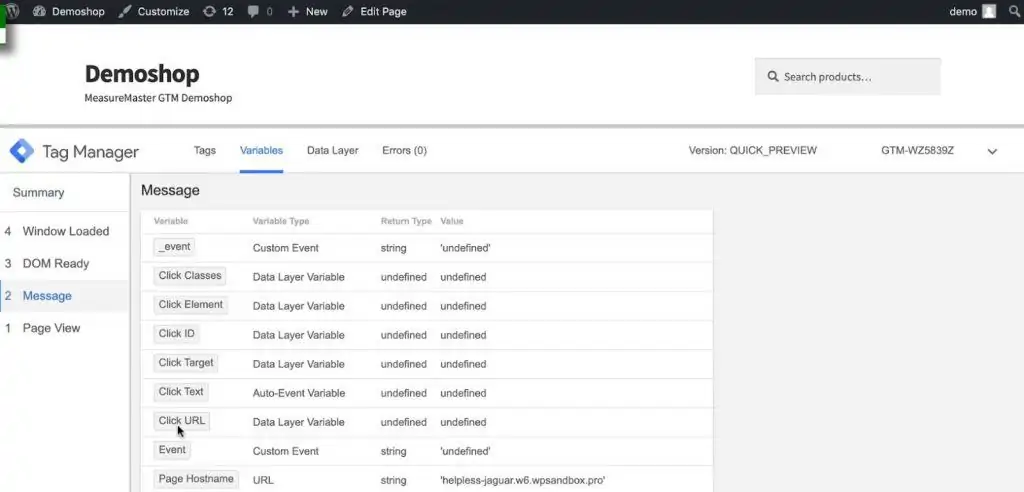1024x492 pixels.
Task: Open the Demoshop dashboard icon in admin bar
Action: pyautogui.click(x=39, y=11)
